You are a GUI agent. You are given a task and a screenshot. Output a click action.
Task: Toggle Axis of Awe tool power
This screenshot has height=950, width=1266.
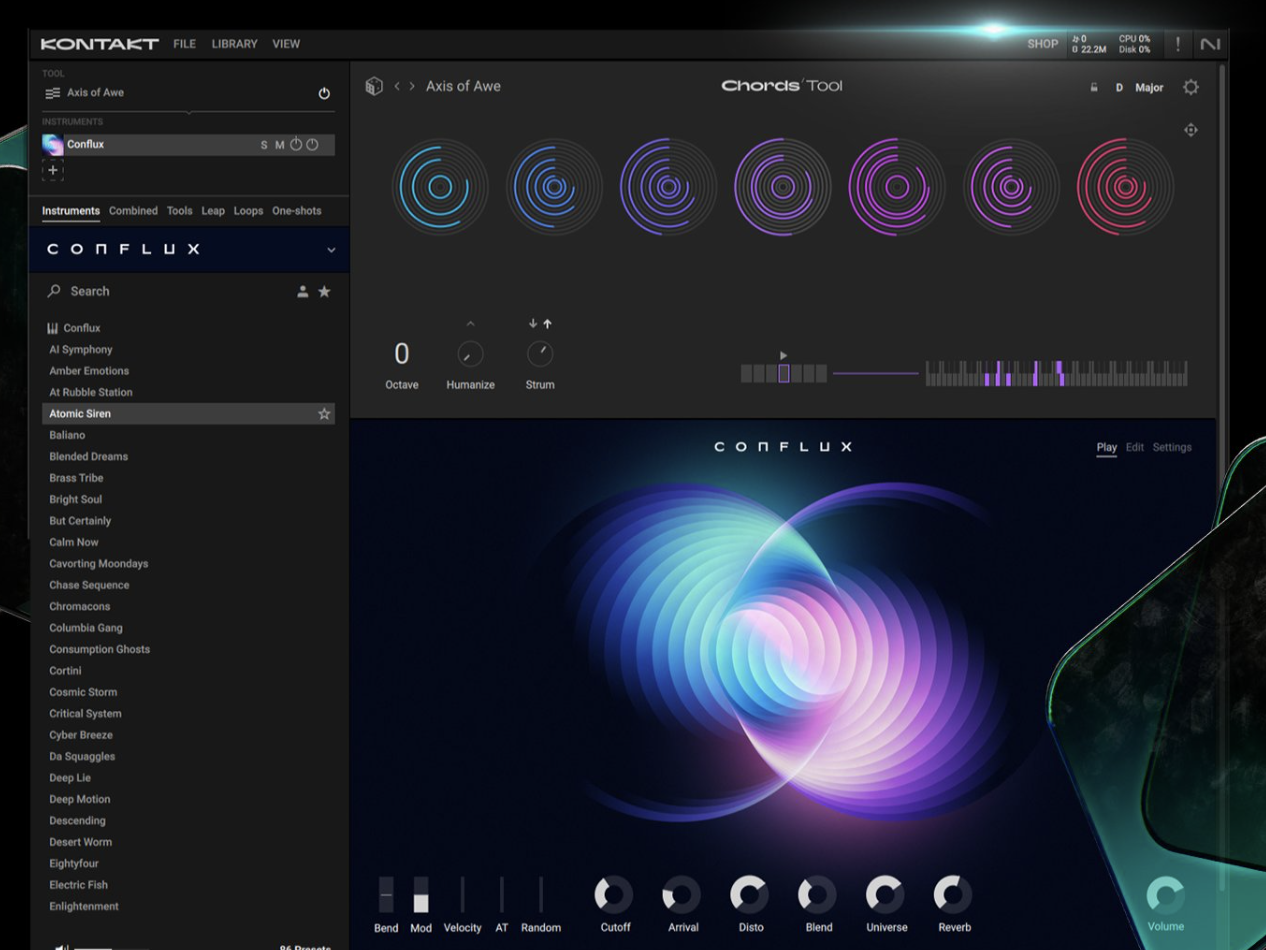tap(324, 93)
